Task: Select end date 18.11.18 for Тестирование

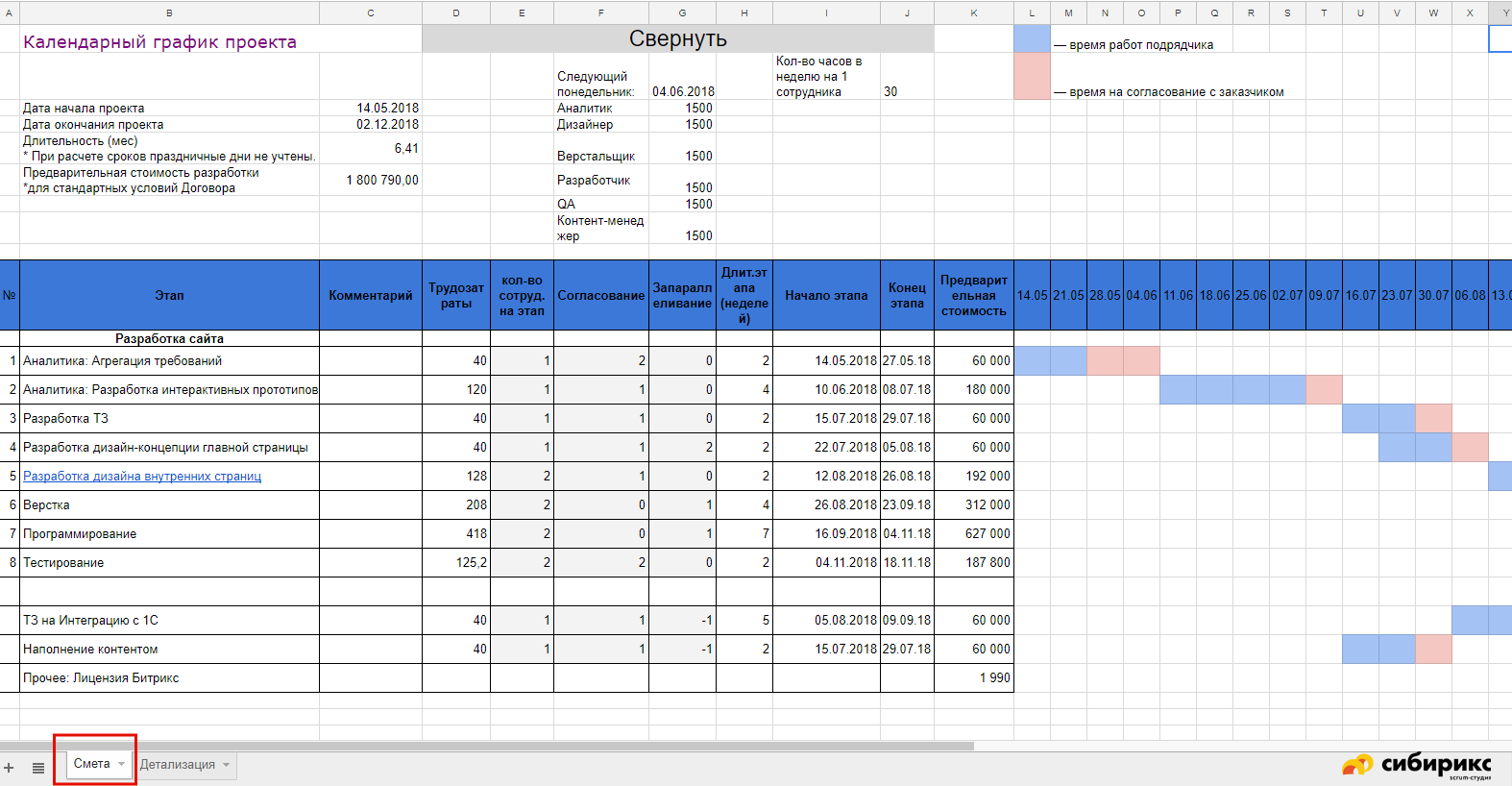Action: click(907, 563)
